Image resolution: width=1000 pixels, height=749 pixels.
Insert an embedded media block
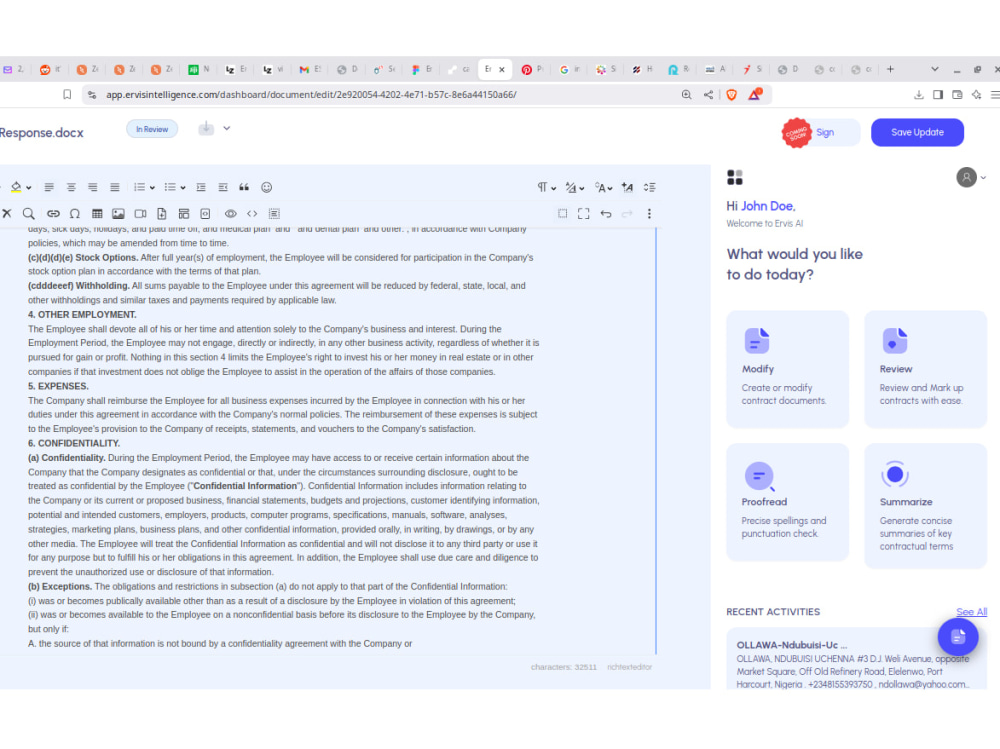(x=205, y=214)
